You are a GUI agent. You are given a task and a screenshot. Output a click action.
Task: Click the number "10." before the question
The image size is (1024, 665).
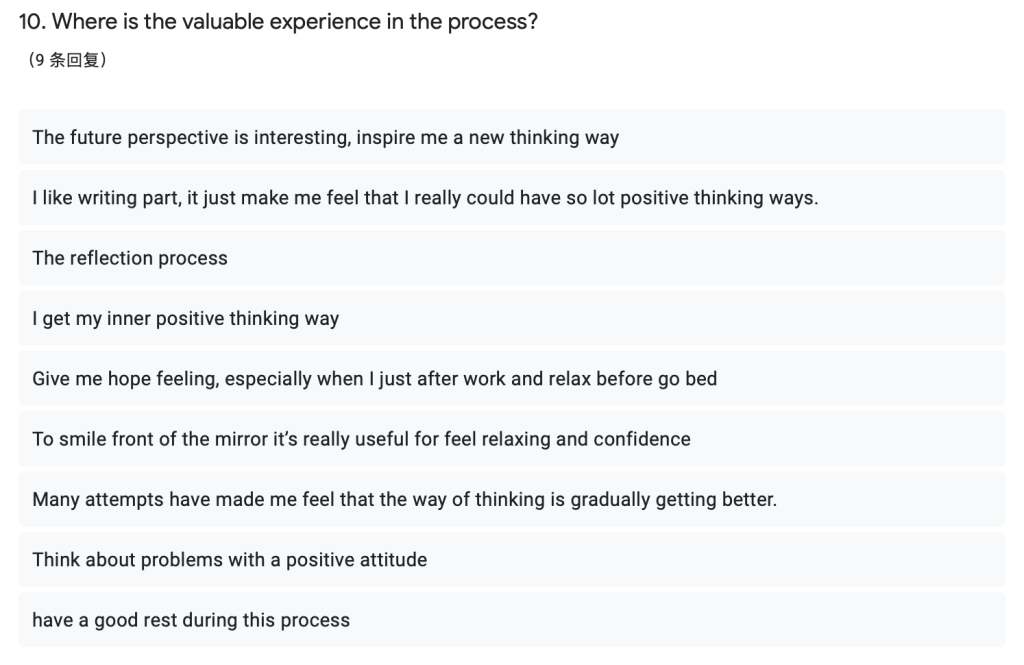(x=32, y=22)
